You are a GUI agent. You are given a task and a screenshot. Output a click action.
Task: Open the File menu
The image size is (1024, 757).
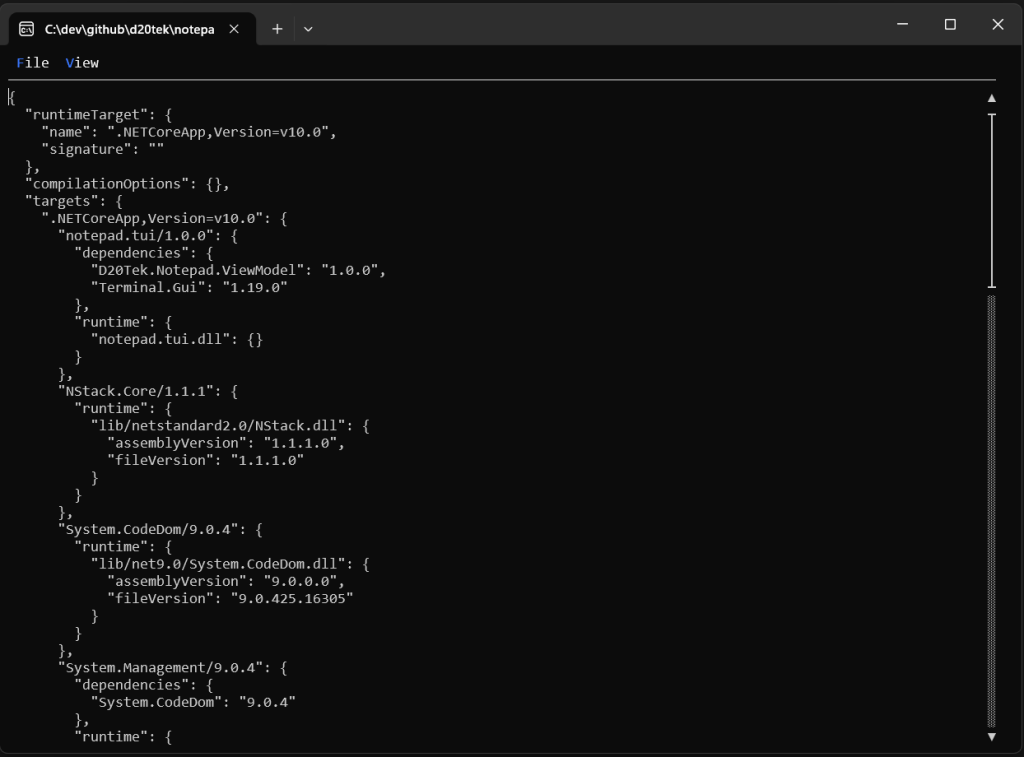[x=33, y=63]
